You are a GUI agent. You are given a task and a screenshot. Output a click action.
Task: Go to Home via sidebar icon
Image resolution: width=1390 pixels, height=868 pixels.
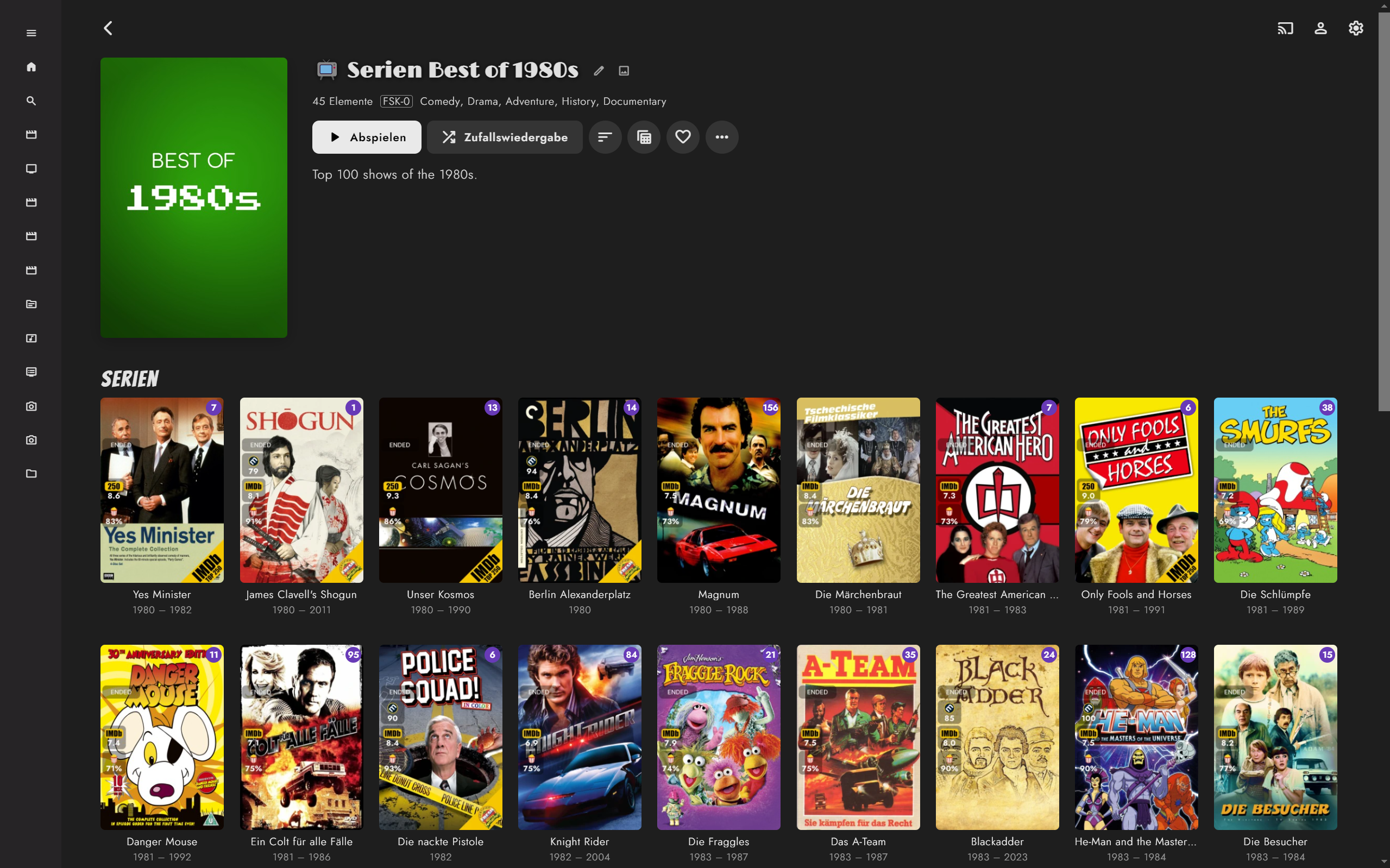[31, 67]
